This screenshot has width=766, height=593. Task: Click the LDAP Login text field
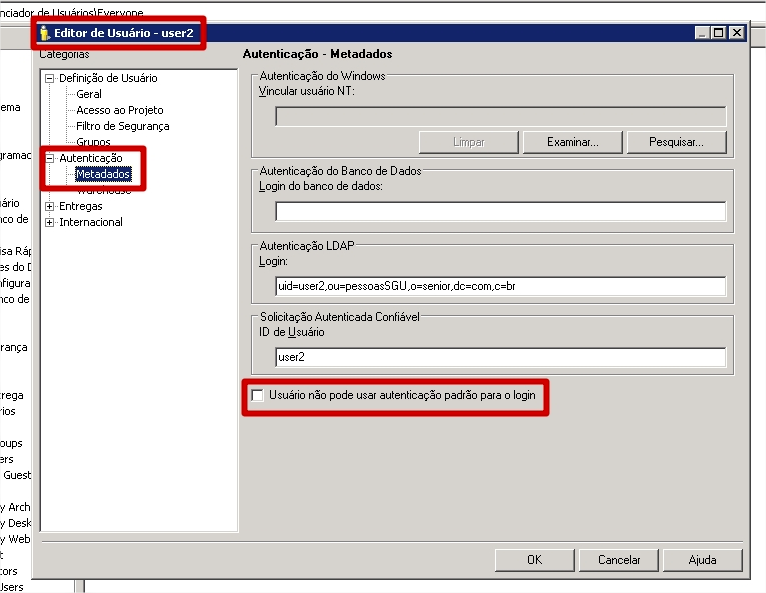pos(500,287)
